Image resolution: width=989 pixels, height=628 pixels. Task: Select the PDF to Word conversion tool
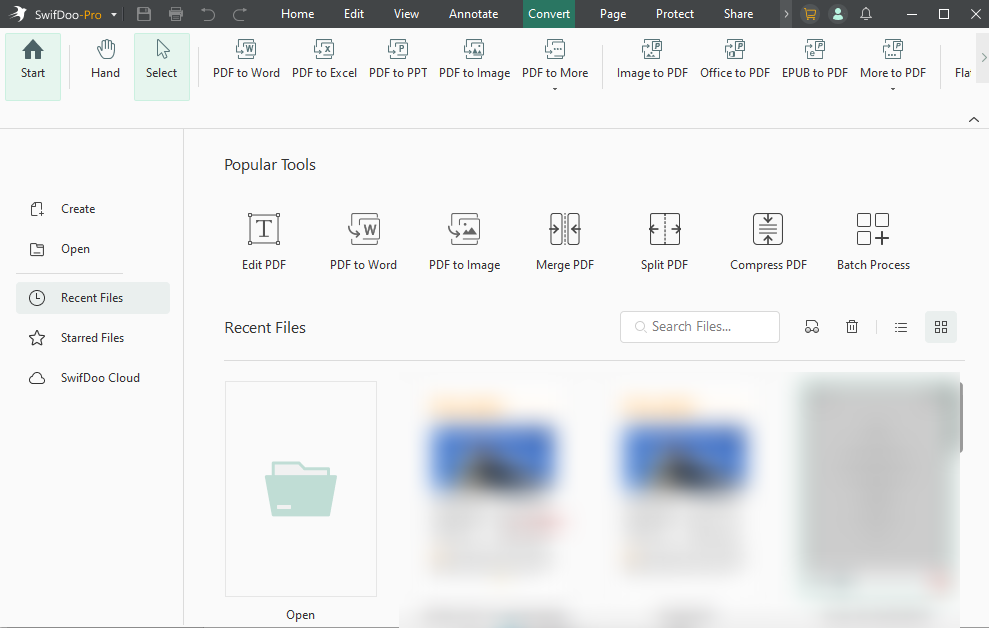(x=245, y=60)
